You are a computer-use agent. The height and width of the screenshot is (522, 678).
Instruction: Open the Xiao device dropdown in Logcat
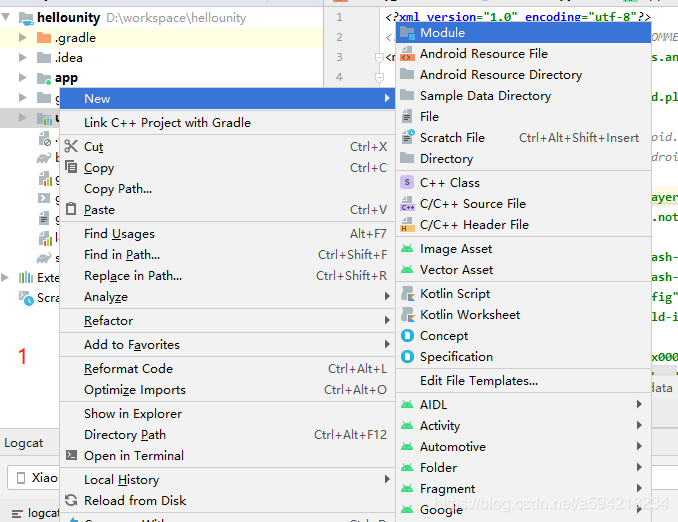pyautogui.click(x=33, y=477)
